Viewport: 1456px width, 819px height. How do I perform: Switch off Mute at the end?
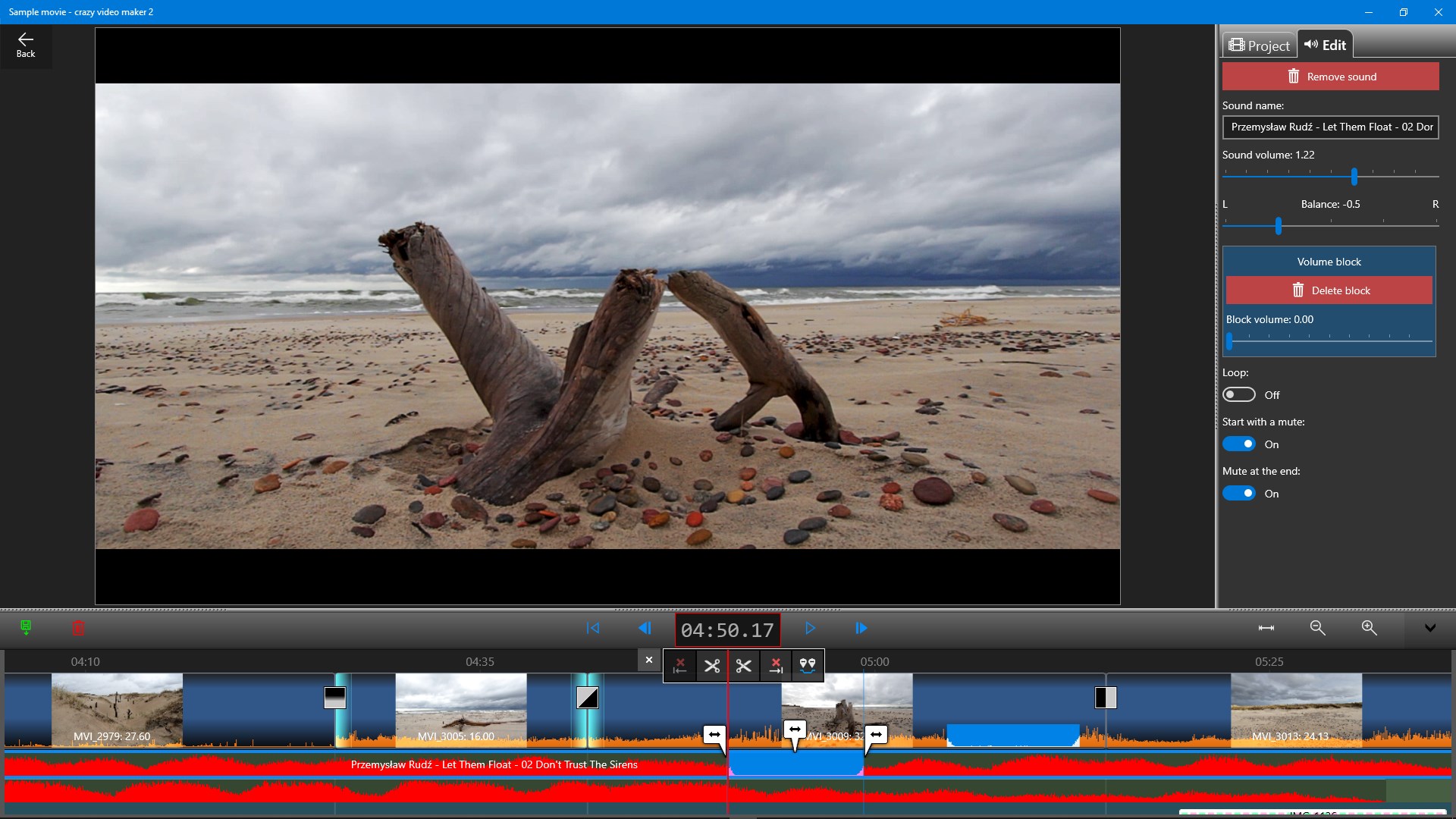pos(1239,494)
